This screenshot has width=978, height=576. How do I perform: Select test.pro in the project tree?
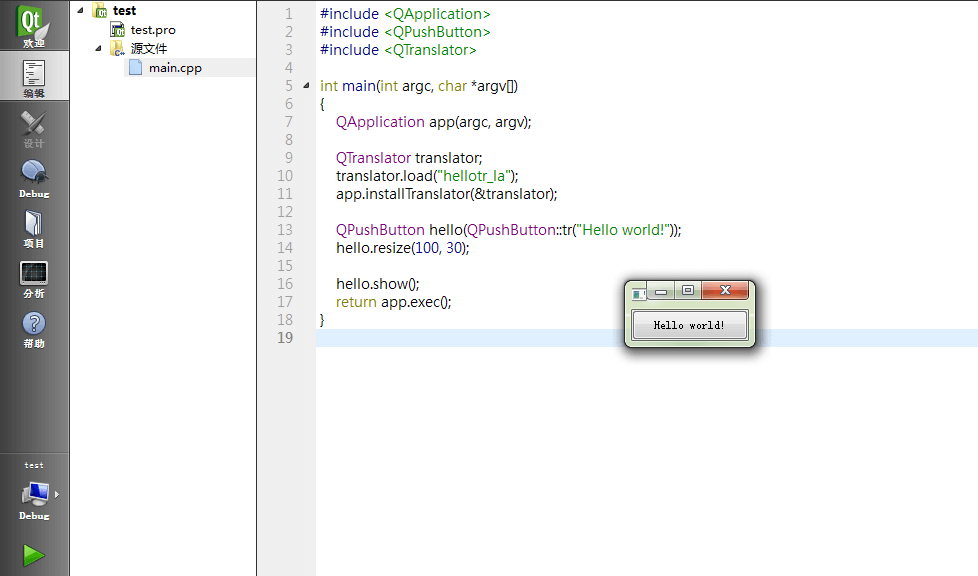(152, 30)
